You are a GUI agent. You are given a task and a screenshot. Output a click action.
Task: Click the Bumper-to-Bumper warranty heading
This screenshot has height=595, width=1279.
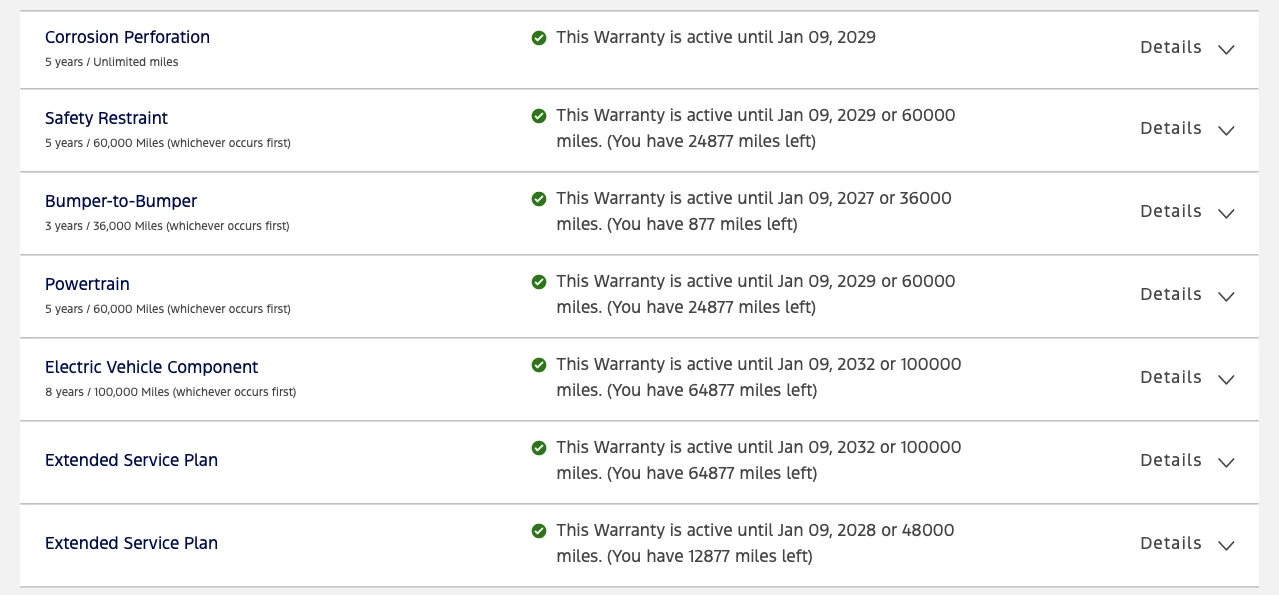pos(121,201)
